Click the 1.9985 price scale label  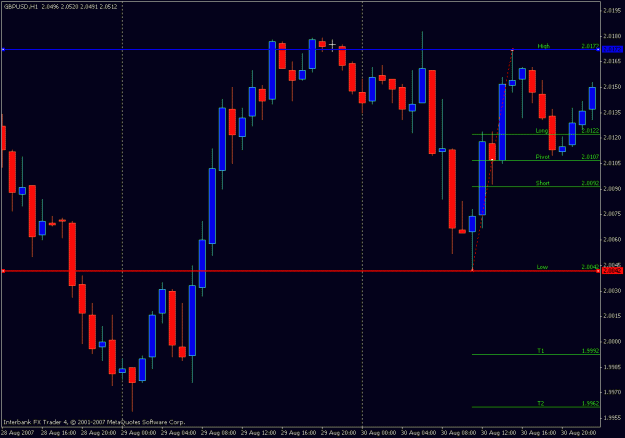[x=613, y=367]
